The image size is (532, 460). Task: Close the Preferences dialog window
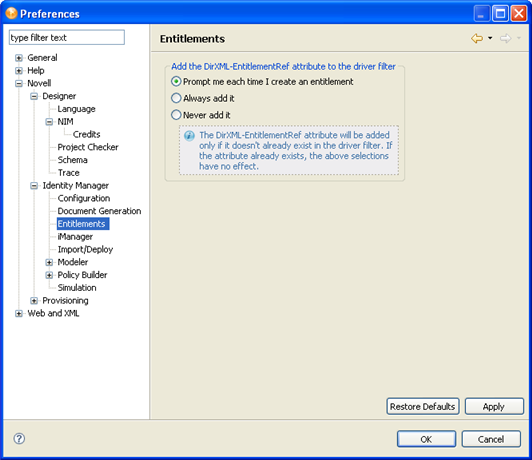[x=519, y=14]
